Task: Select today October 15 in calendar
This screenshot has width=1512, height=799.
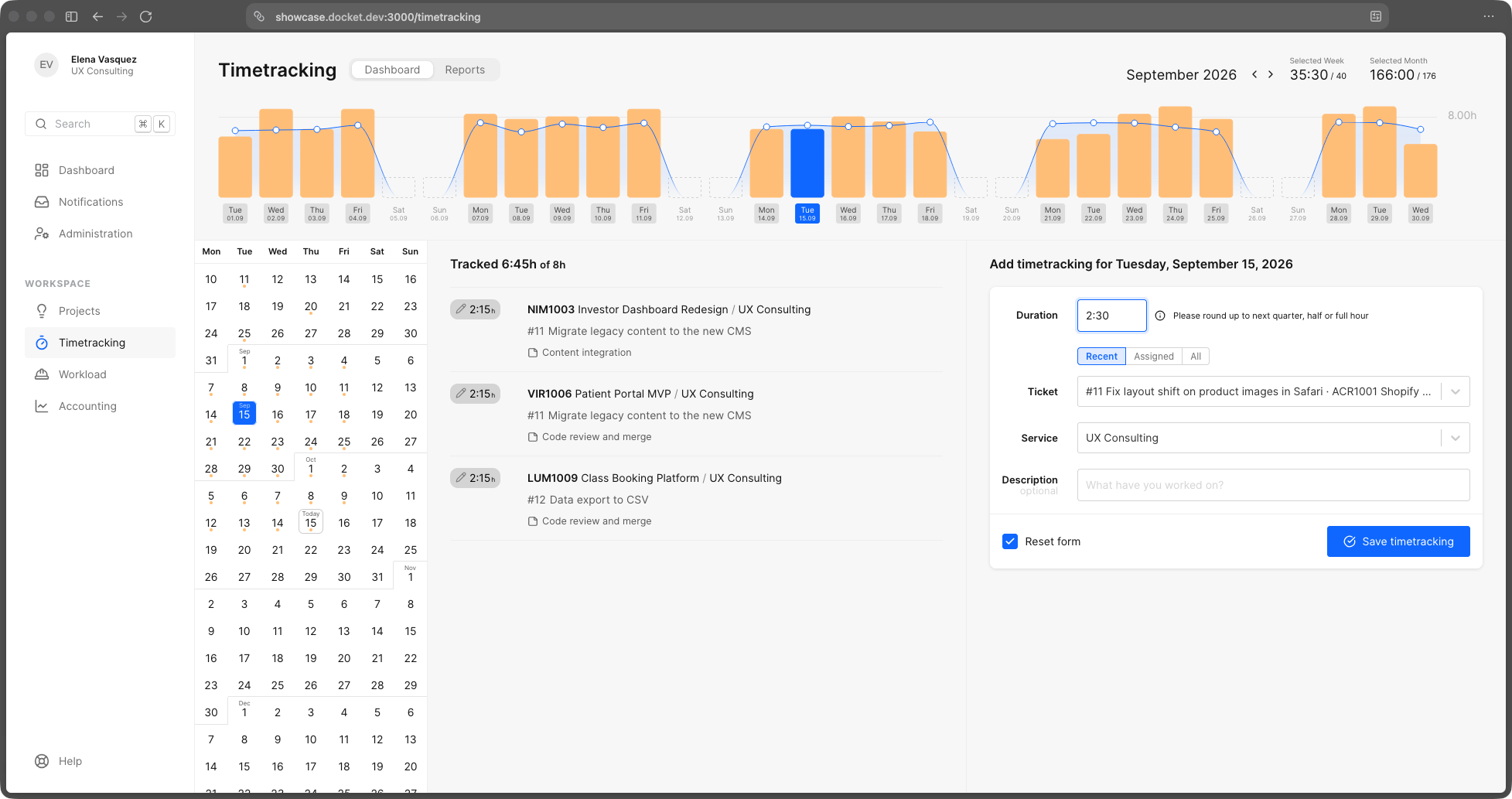Action: coord(311,521)
